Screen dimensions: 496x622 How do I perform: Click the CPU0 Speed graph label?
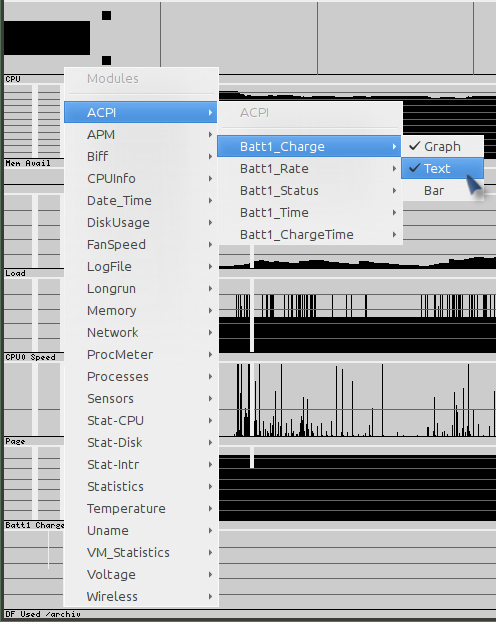coord(31,357)
